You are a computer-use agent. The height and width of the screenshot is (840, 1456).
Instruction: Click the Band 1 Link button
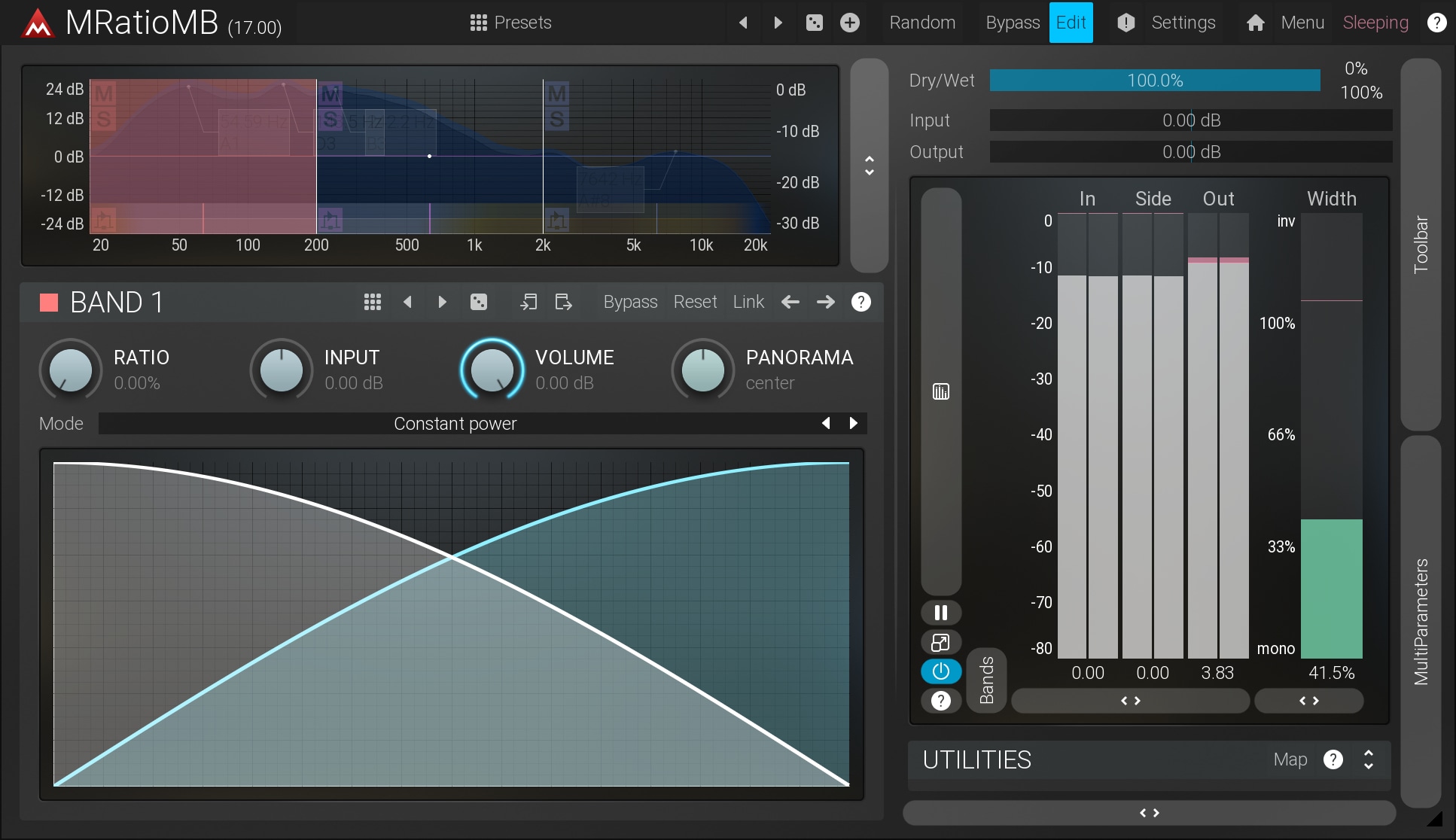coord(748,302)
